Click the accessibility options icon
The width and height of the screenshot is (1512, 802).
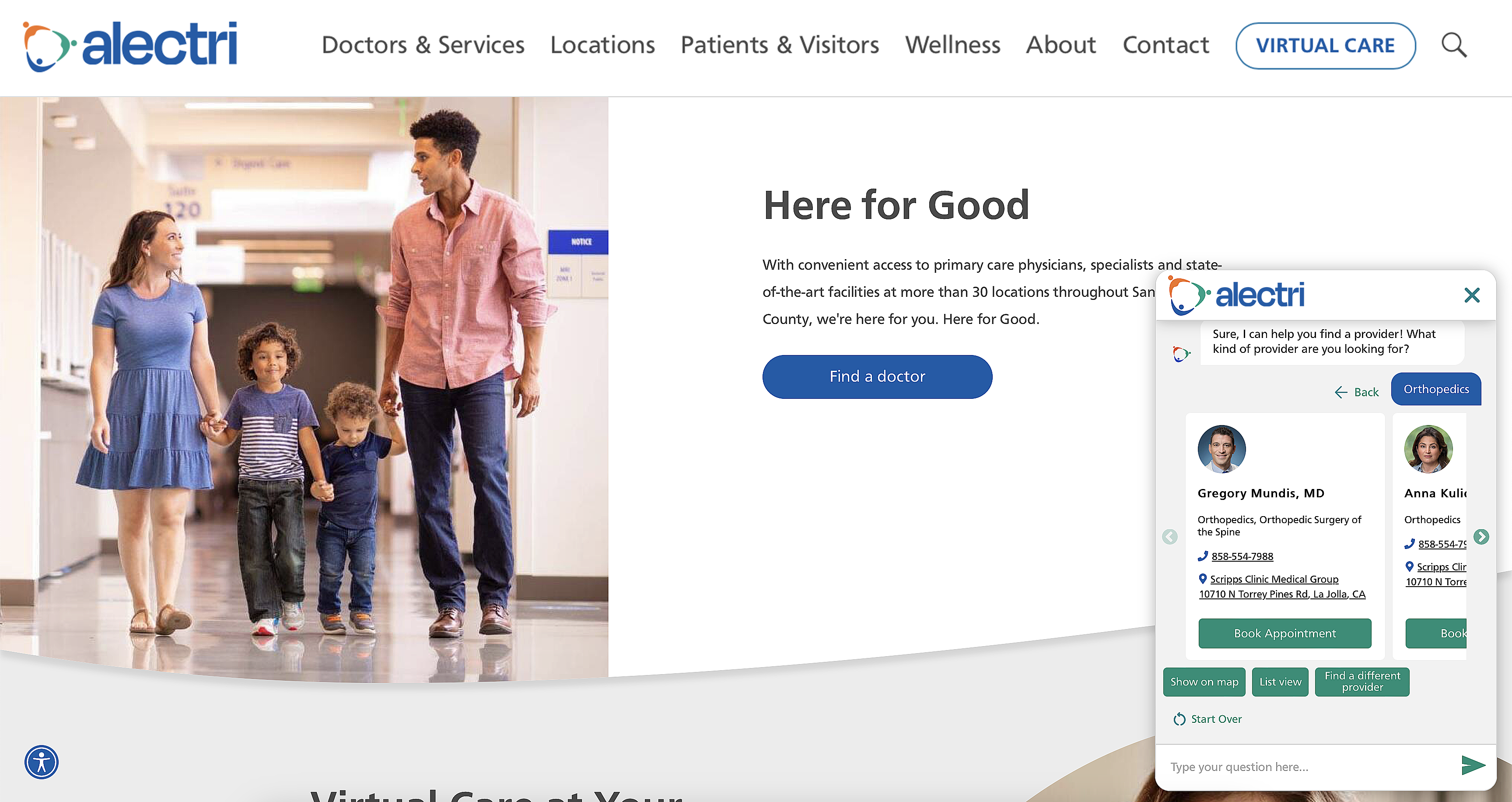[x=42, y=762]
